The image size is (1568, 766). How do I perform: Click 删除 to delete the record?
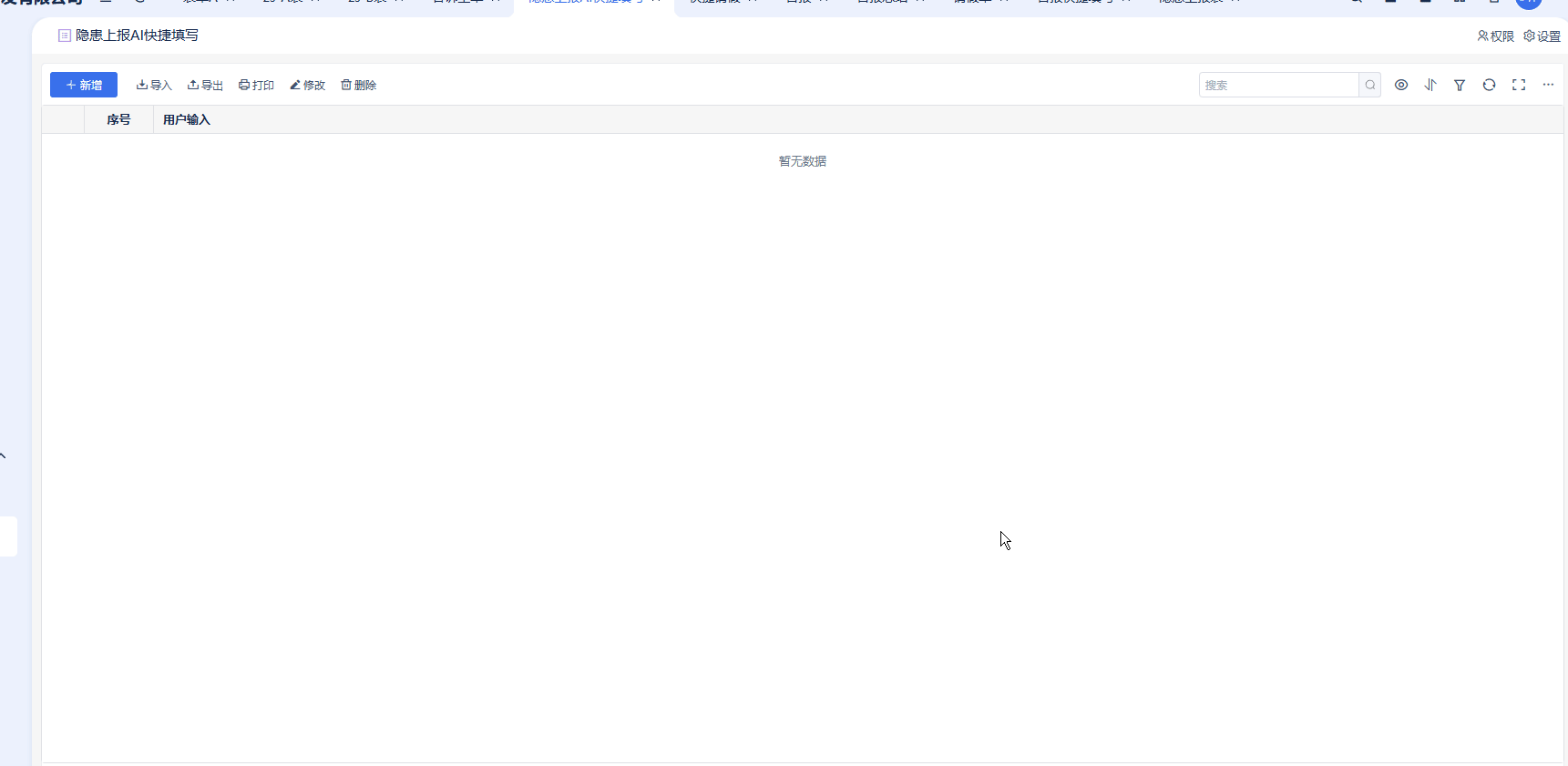tap(359, 85)
